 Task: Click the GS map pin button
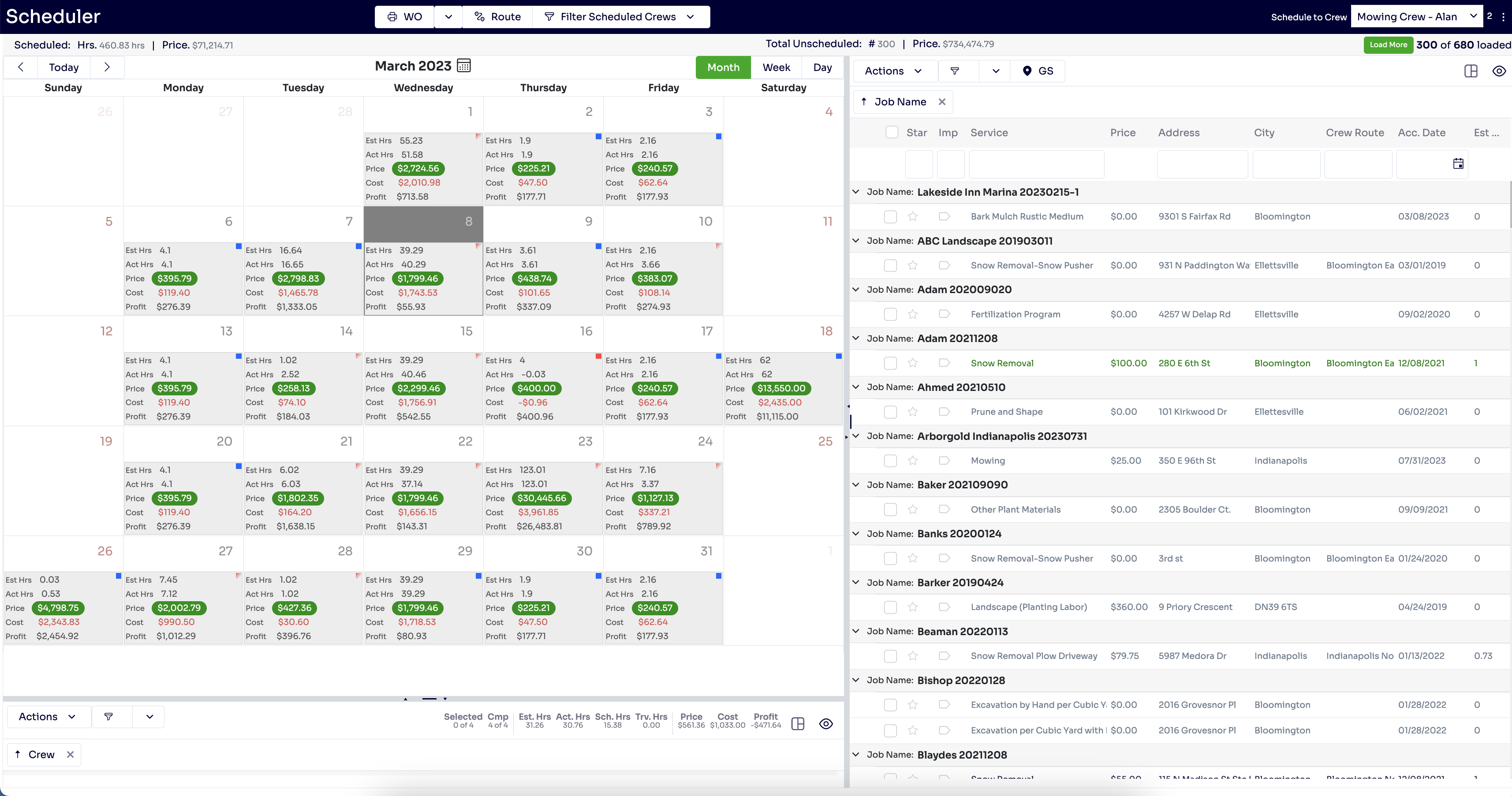pyautogui.click(x=1037, y=71)
